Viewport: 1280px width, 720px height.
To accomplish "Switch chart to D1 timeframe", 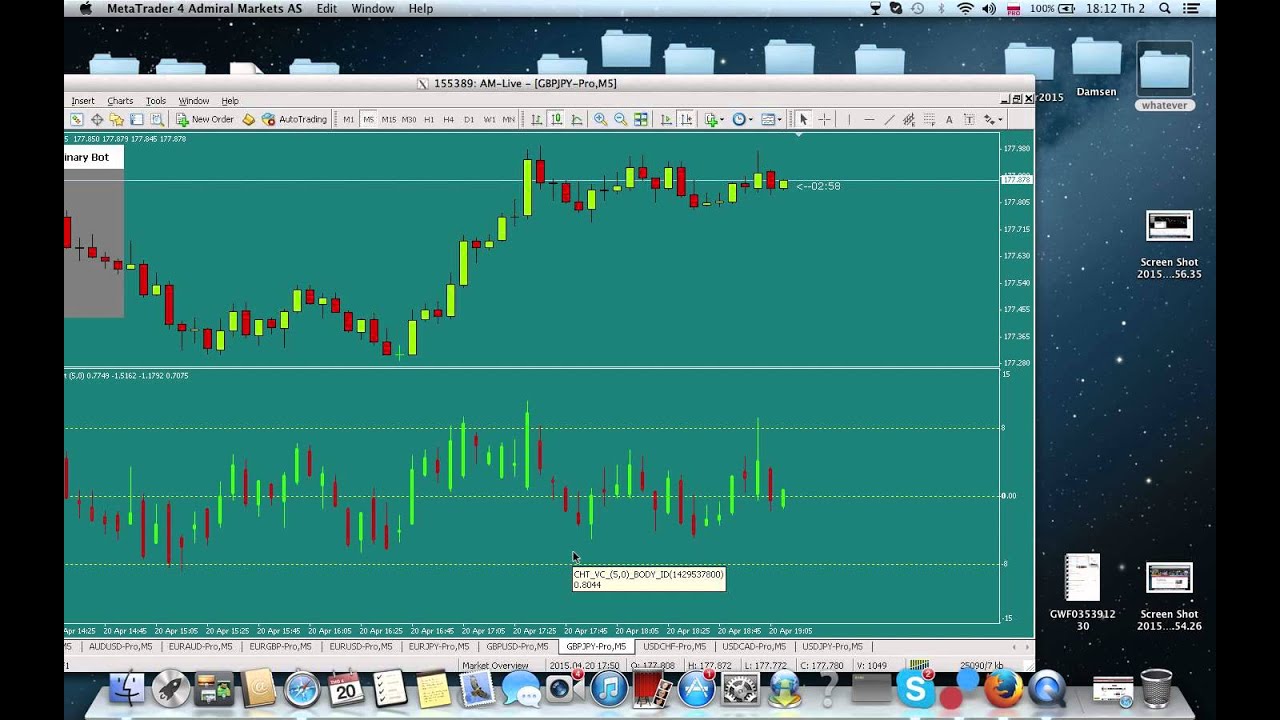I will (469, 119).
